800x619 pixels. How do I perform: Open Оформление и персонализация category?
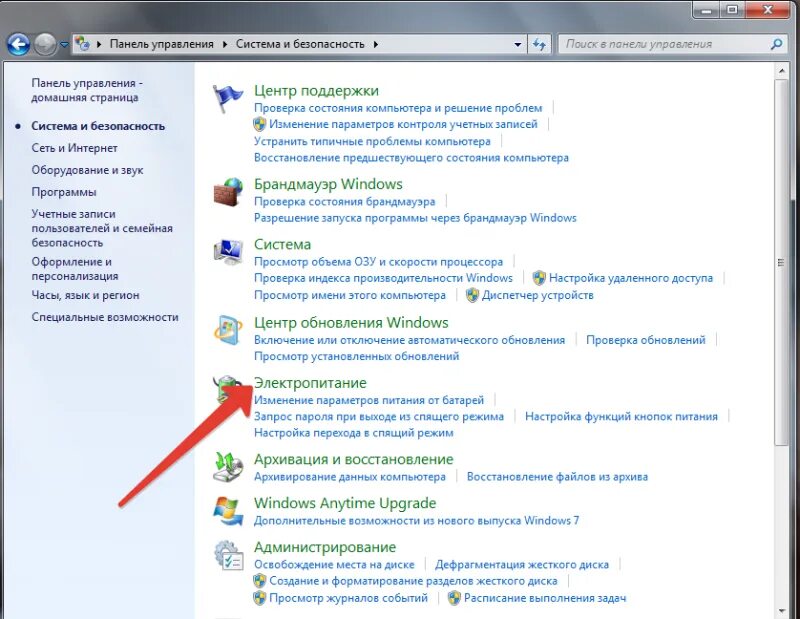tap(74, 269)
